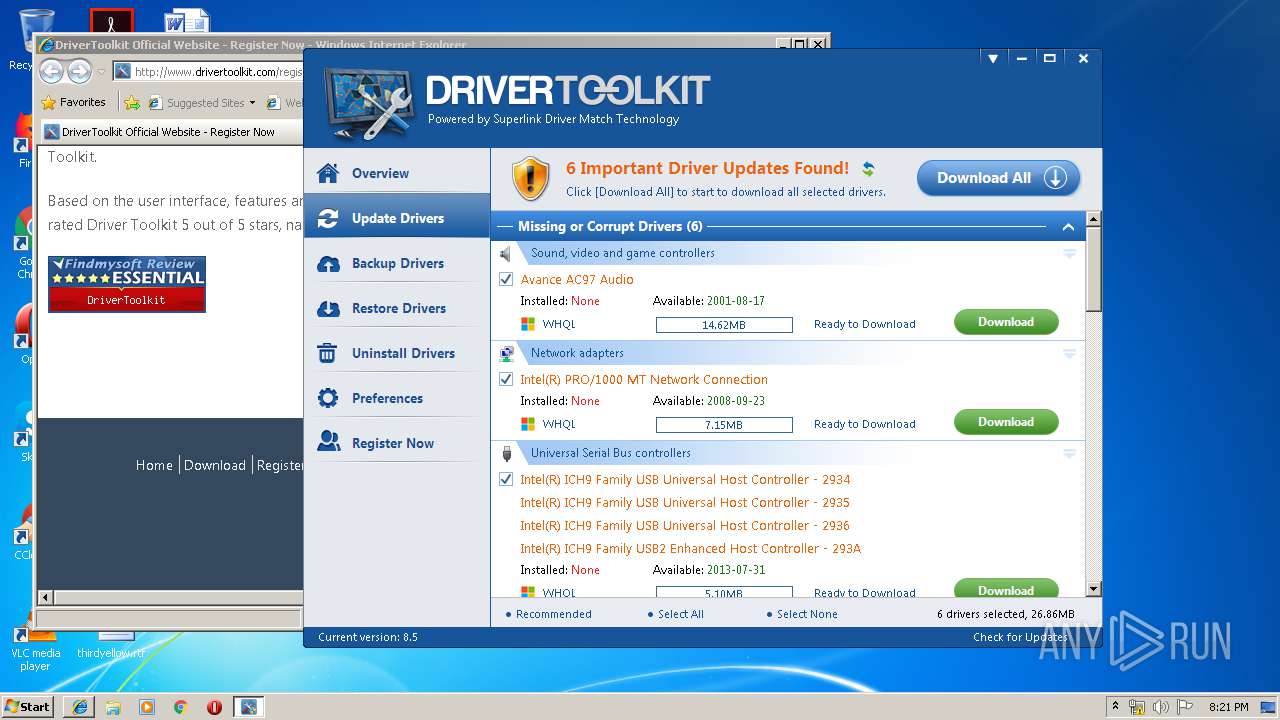Open DriverToolkit title bar dropdown menu
This screenshot has height=720, width=1280.
coord(993,59)
